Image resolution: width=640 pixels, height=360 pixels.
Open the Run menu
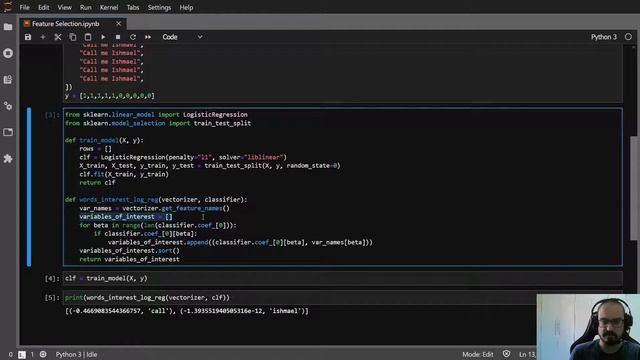pos(85,7)
